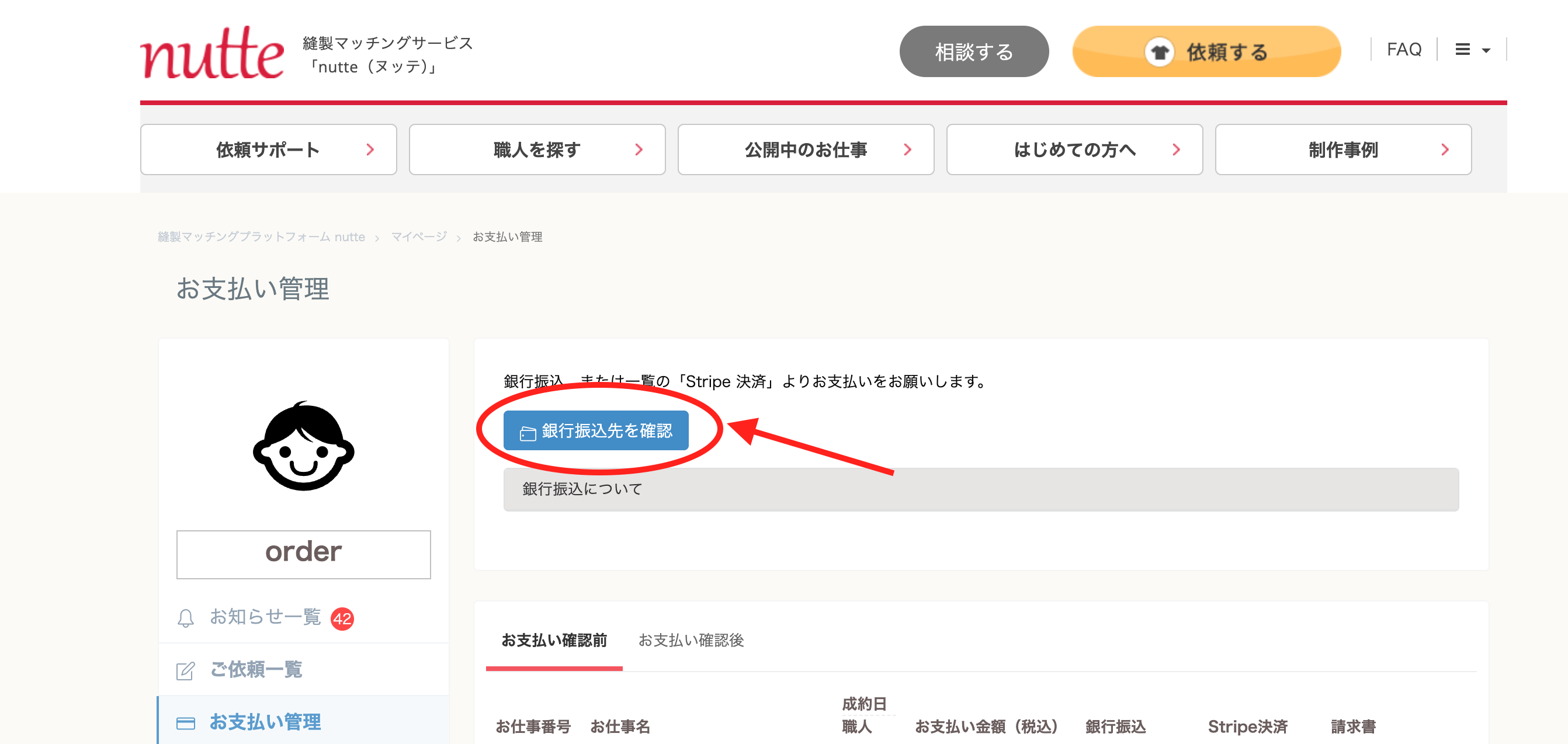Open 職人を探す navigation button
Image resolution: width=1568 pixels, height=744 pixels.
pyautogui.click(x=537, y=150)
